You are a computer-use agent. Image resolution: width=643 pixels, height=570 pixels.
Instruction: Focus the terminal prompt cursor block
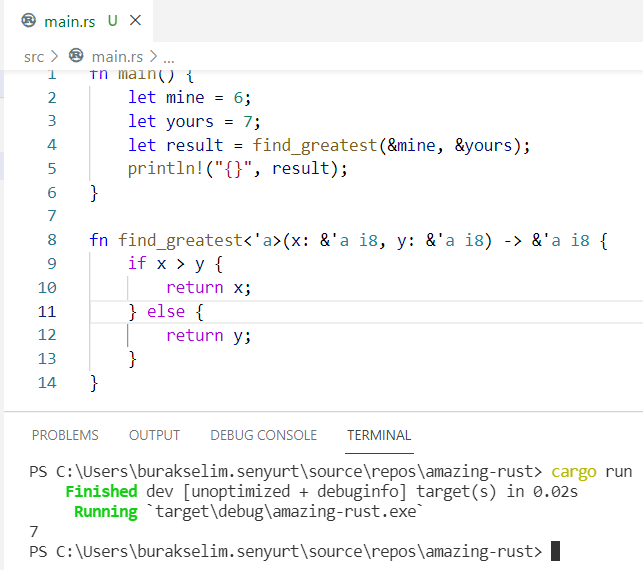[555, 551]
